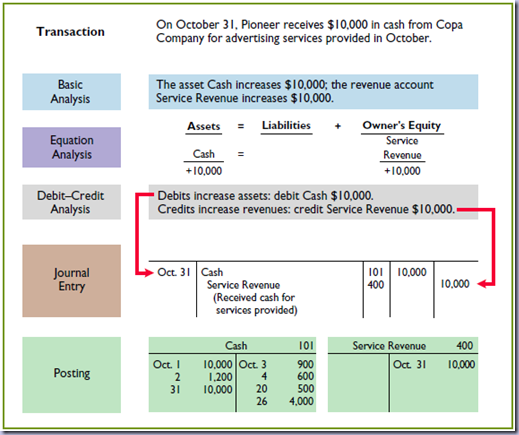Click the blue "Basic Analysis" label box
The height and width of the screenshot is (435, 519).
[71, 92]
